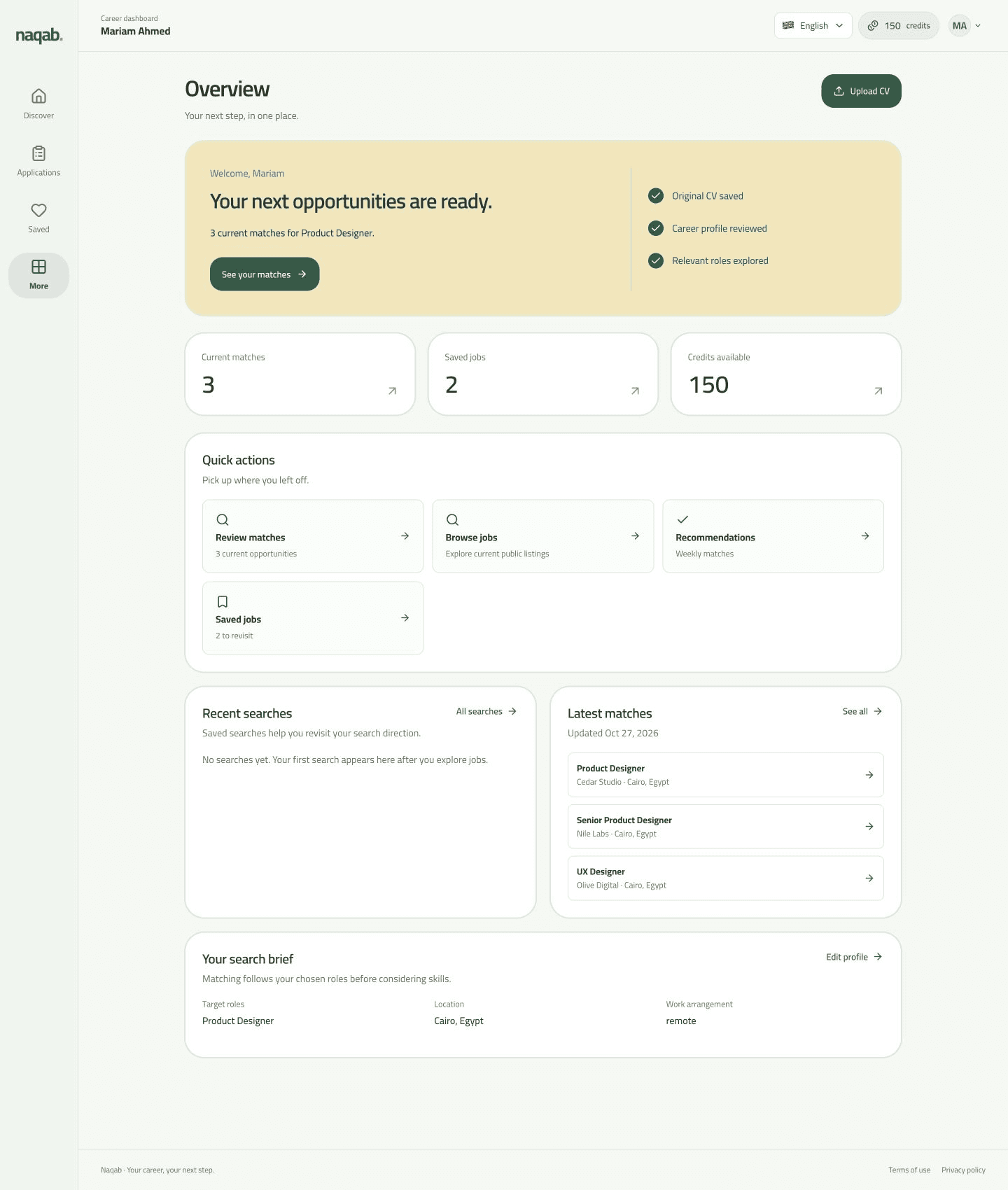Click the 150 credits pill in header

click(x=899, y=26)
